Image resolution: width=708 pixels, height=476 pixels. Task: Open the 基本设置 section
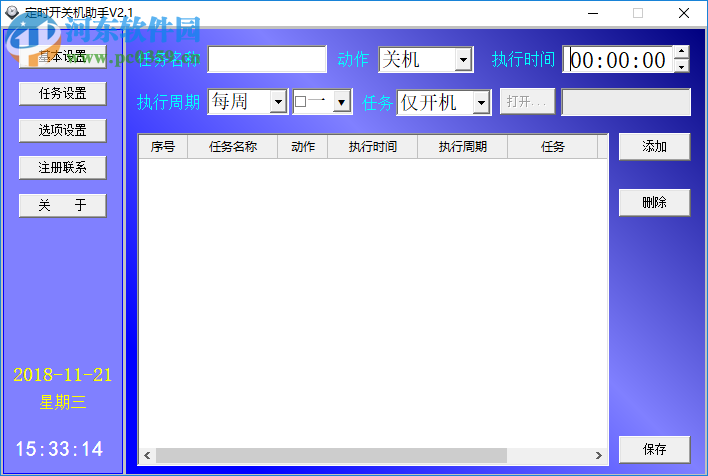[x=62, y=56]
